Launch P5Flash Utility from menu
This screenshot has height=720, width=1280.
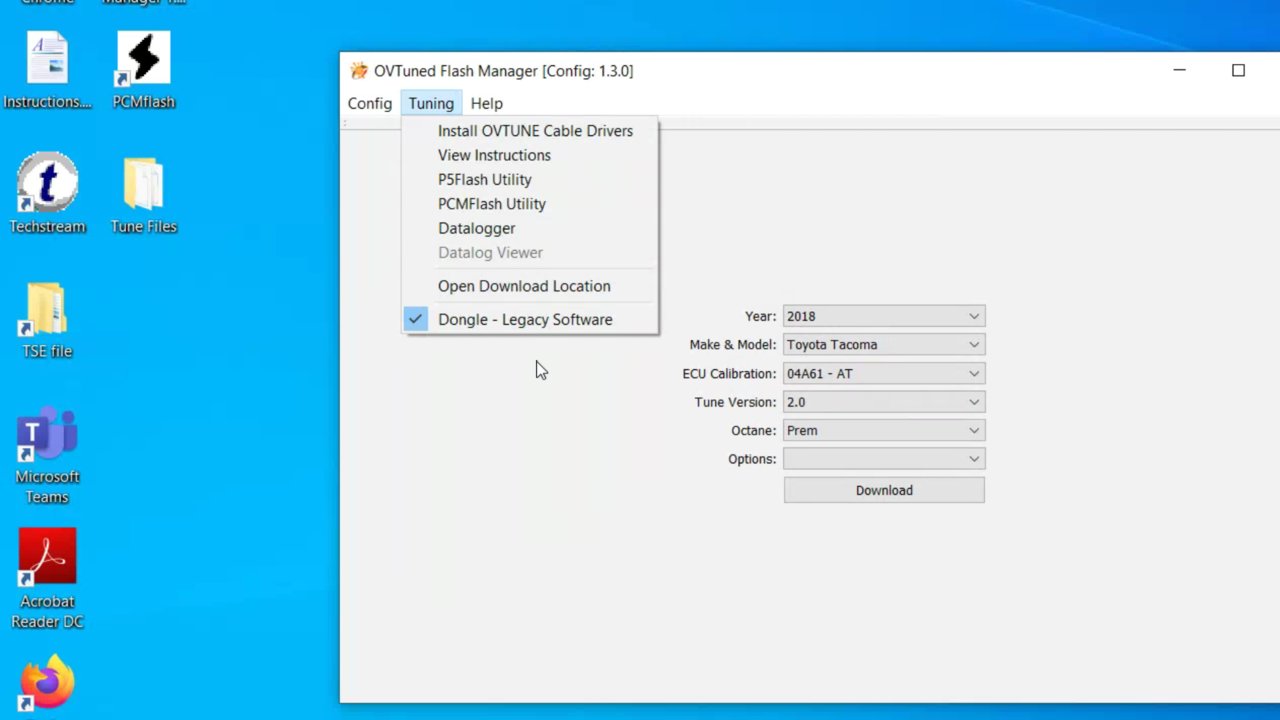[530, 179]
